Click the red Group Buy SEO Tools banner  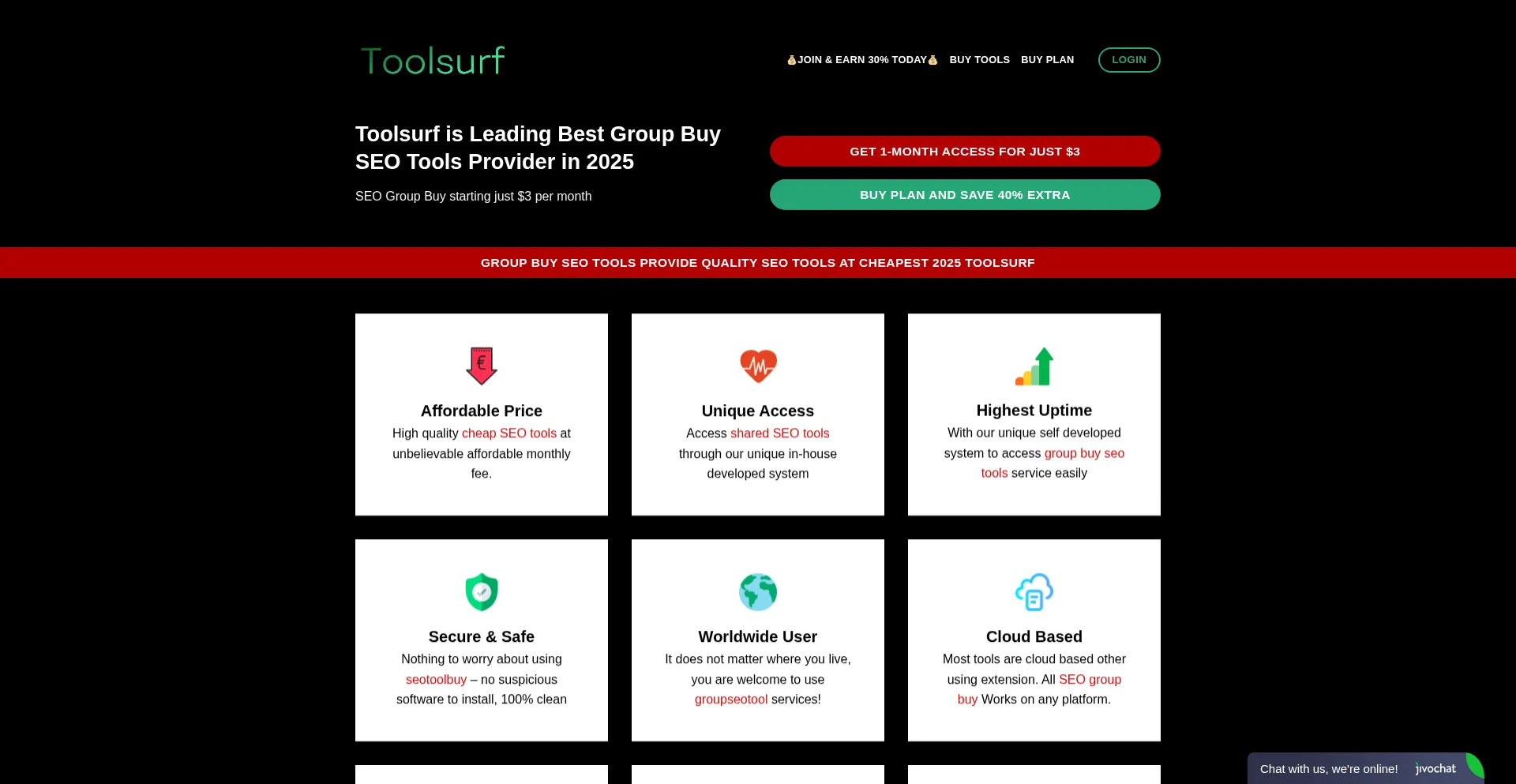click(x=758, y=263)
